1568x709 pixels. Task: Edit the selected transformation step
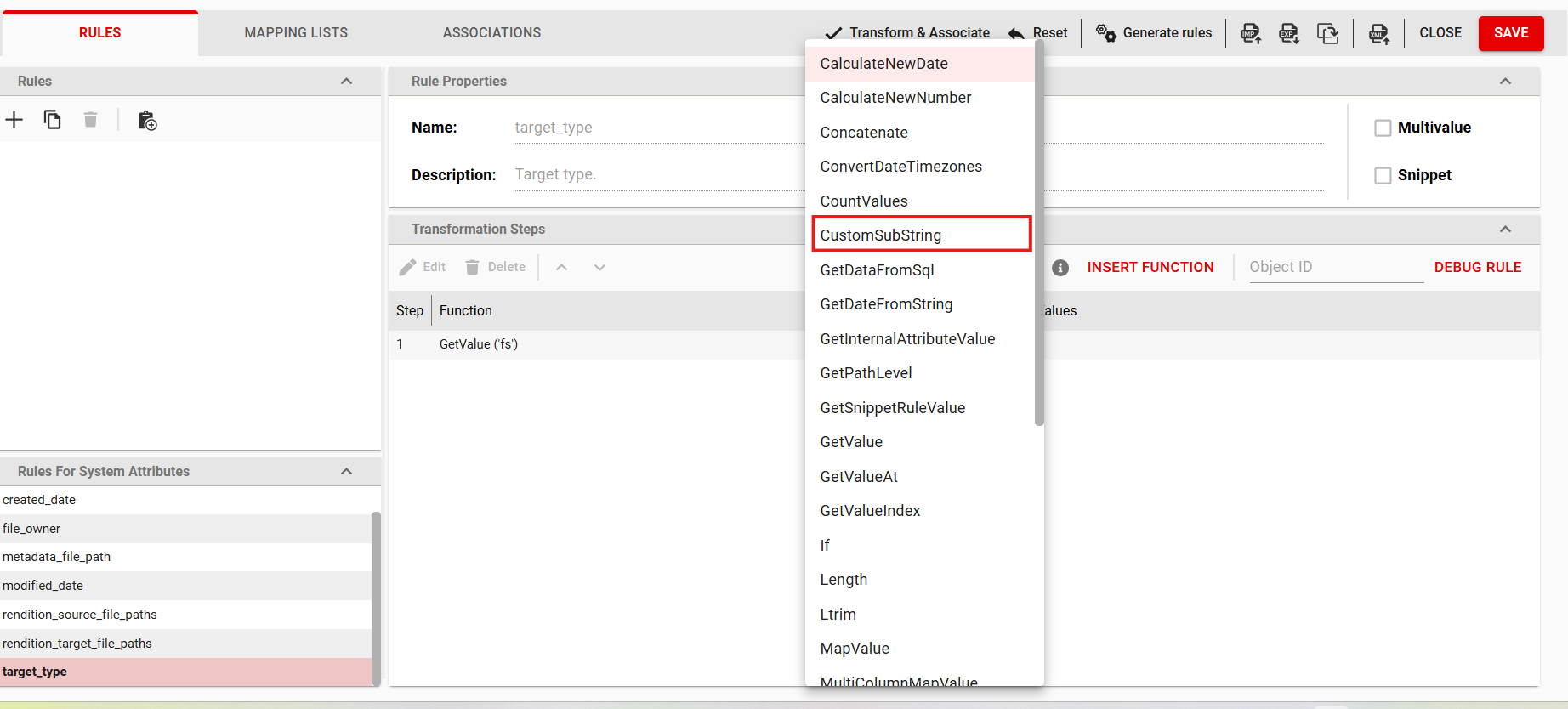tap(423, 267)
